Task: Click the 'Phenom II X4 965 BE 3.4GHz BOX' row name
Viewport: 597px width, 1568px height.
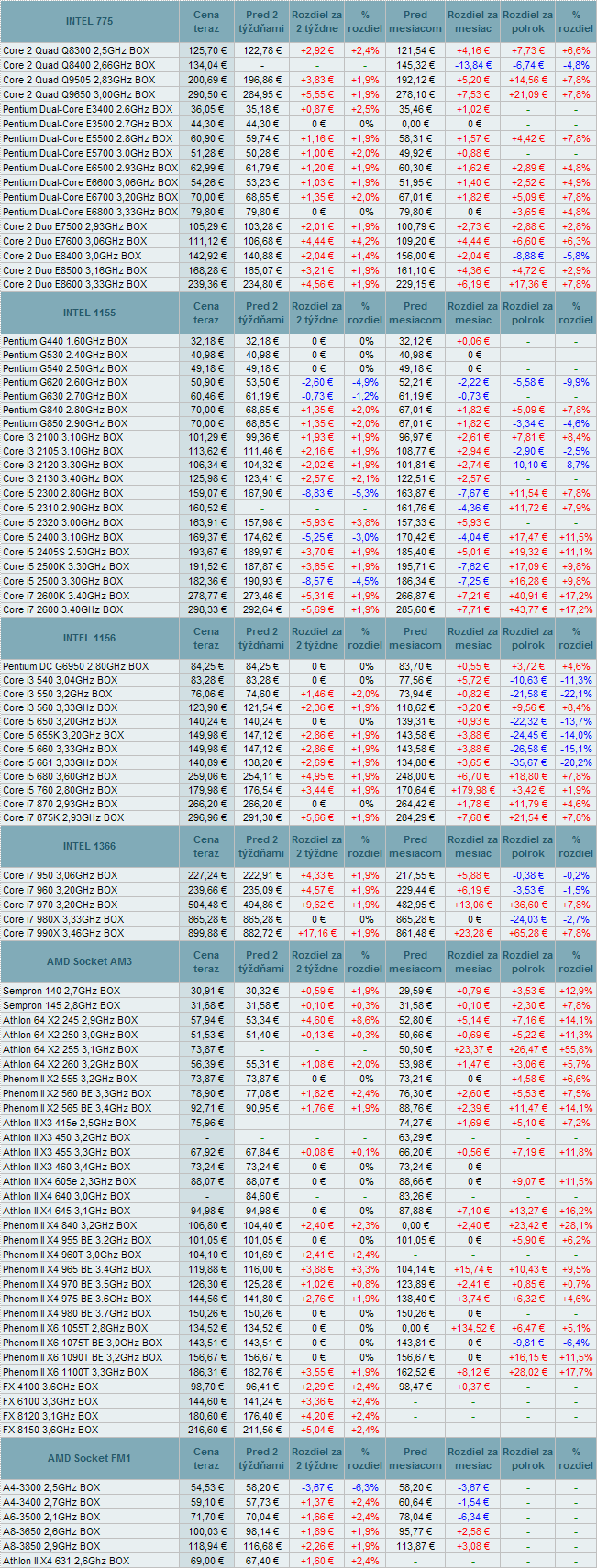Action: tap(77, 1270)
